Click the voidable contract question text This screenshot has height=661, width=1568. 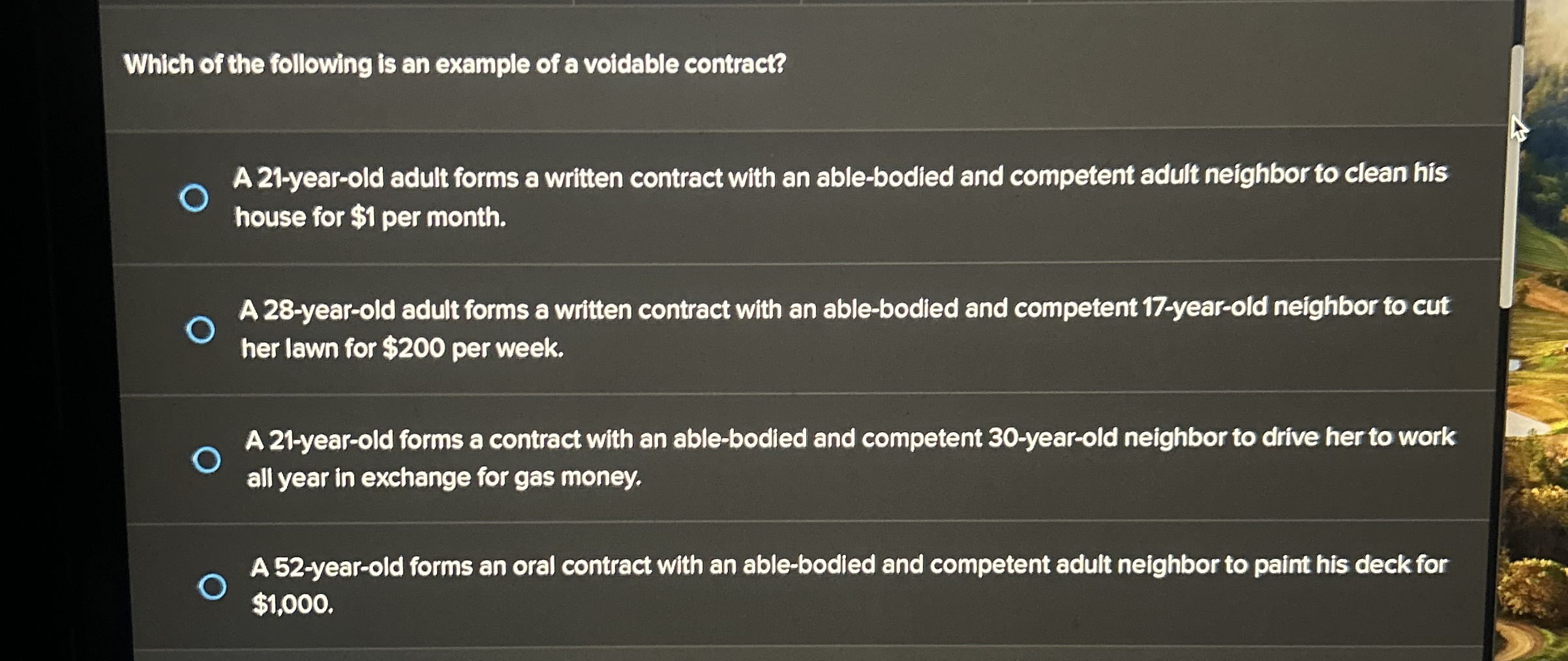455,65
